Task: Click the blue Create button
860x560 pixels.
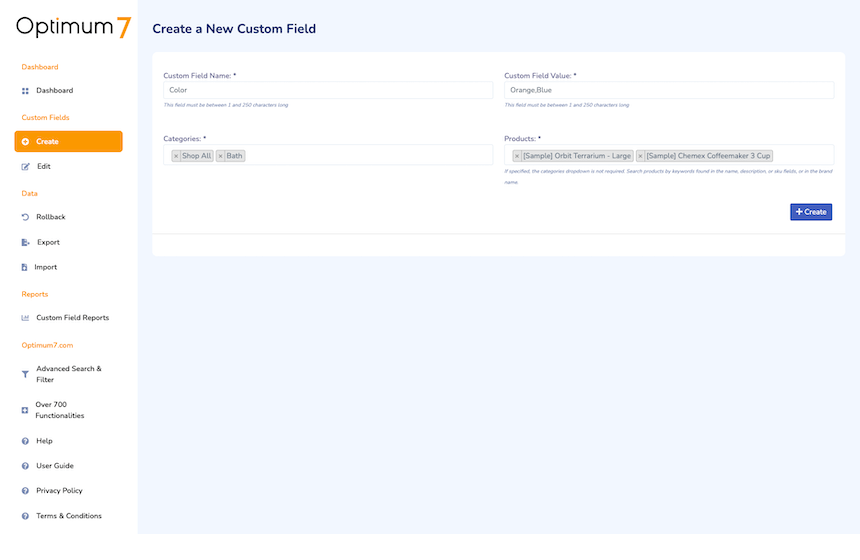Action: pyautogui.click(x=811, y=212)
